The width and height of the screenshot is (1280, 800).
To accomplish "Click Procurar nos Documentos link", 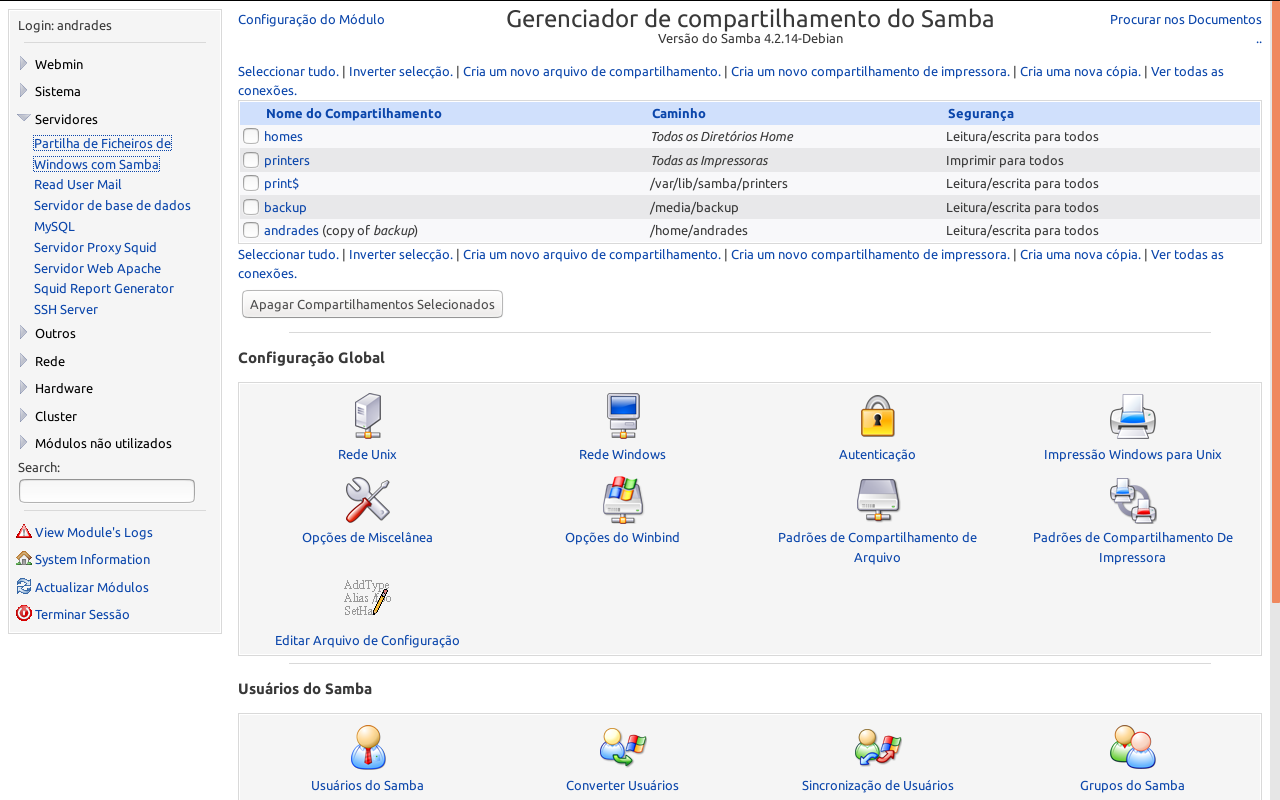I will [x=1186, y=19].
